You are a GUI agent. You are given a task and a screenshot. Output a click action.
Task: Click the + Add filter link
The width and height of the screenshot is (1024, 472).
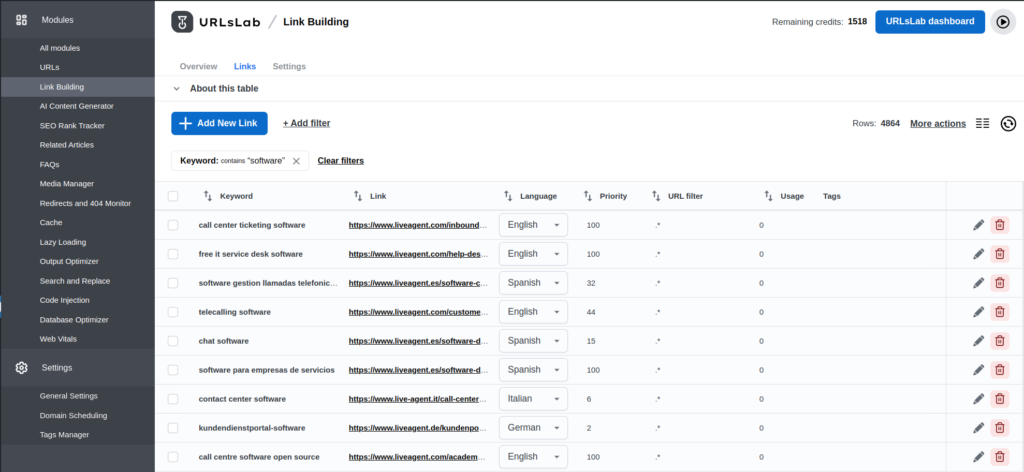(306, 123)
